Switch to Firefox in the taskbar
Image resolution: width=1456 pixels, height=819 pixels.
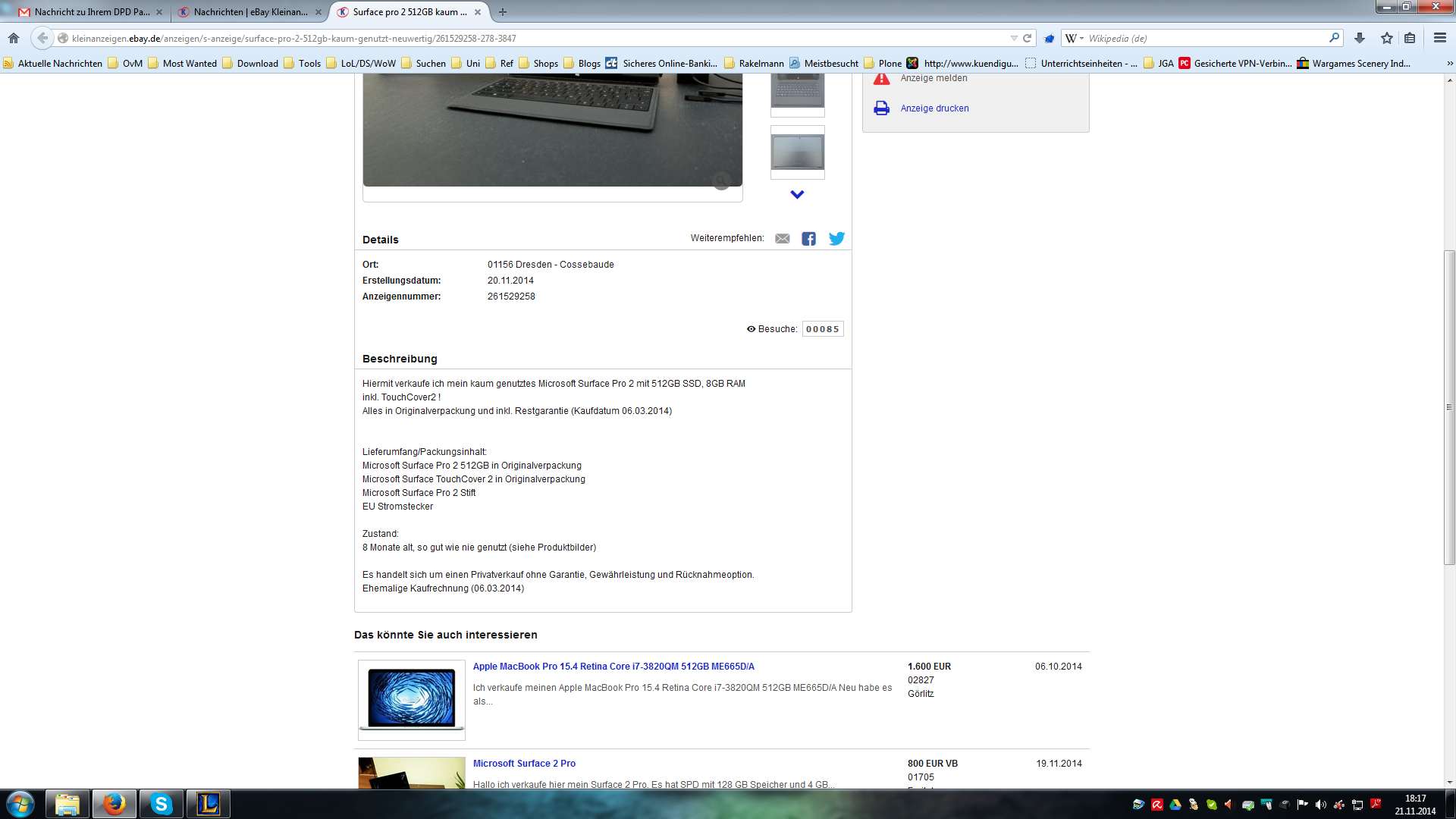pos(115,804)
